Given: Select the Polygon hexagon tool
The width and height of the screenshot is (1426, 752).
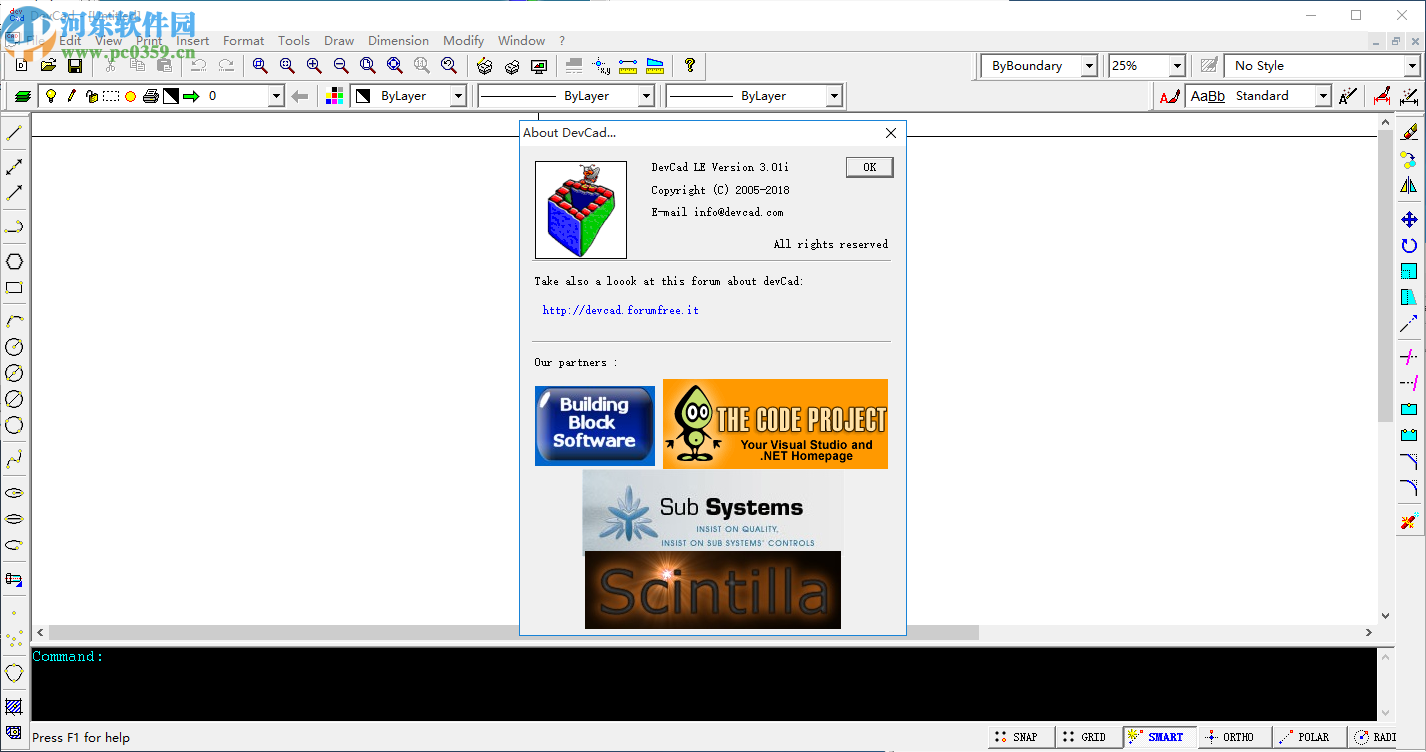Looking at the screenshot, I should (x=14, y=262).
